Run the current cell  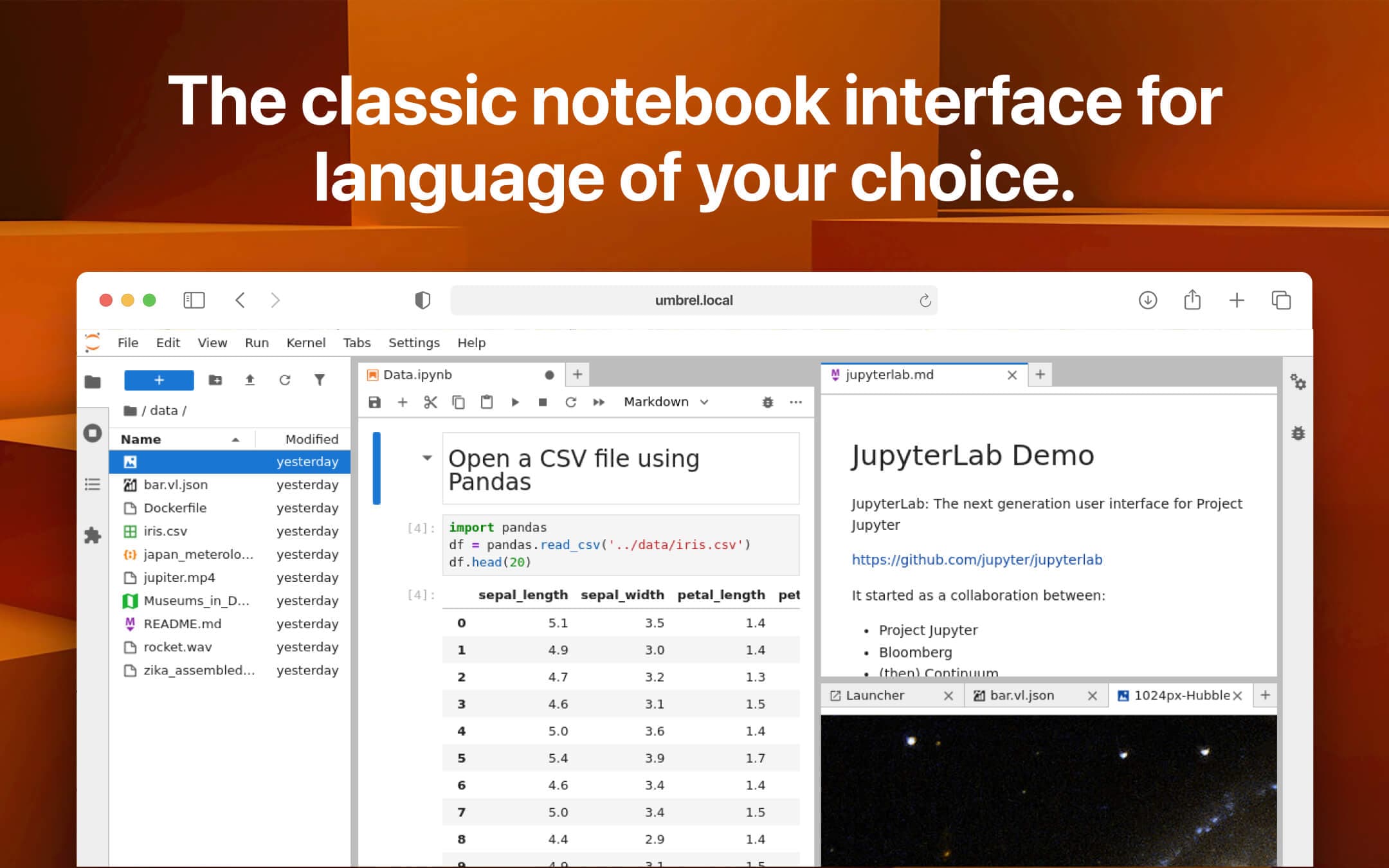click(x=515, y=401)
